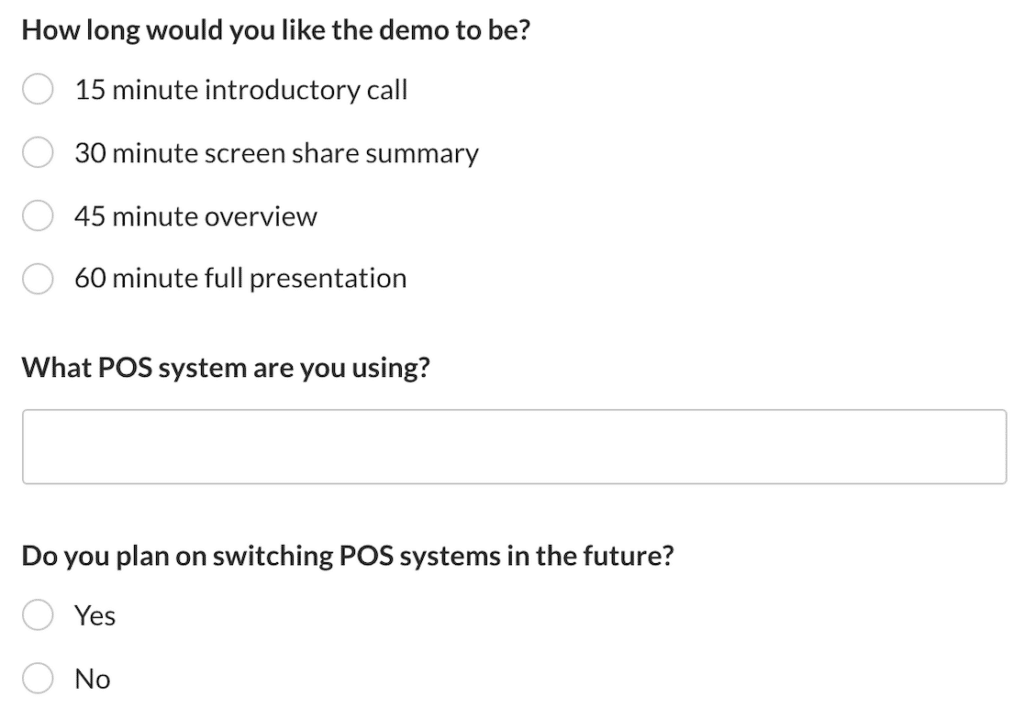This screenshot has height=708, width=1024.
Task: Click the '30 minute screen share summary' label text
Action: coord(276,153)
